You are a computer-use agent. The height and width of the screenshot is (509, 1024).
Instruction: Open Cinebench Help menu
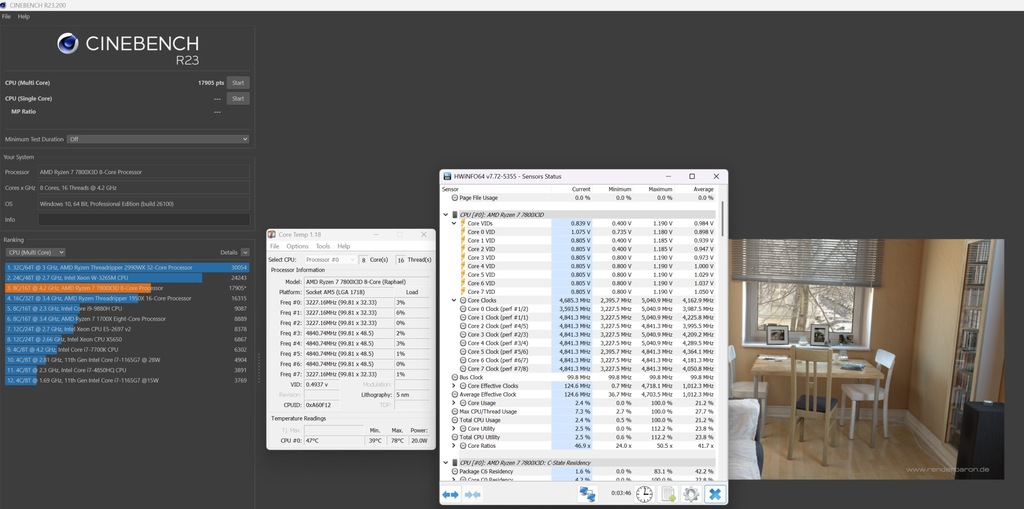pos(24,16)
